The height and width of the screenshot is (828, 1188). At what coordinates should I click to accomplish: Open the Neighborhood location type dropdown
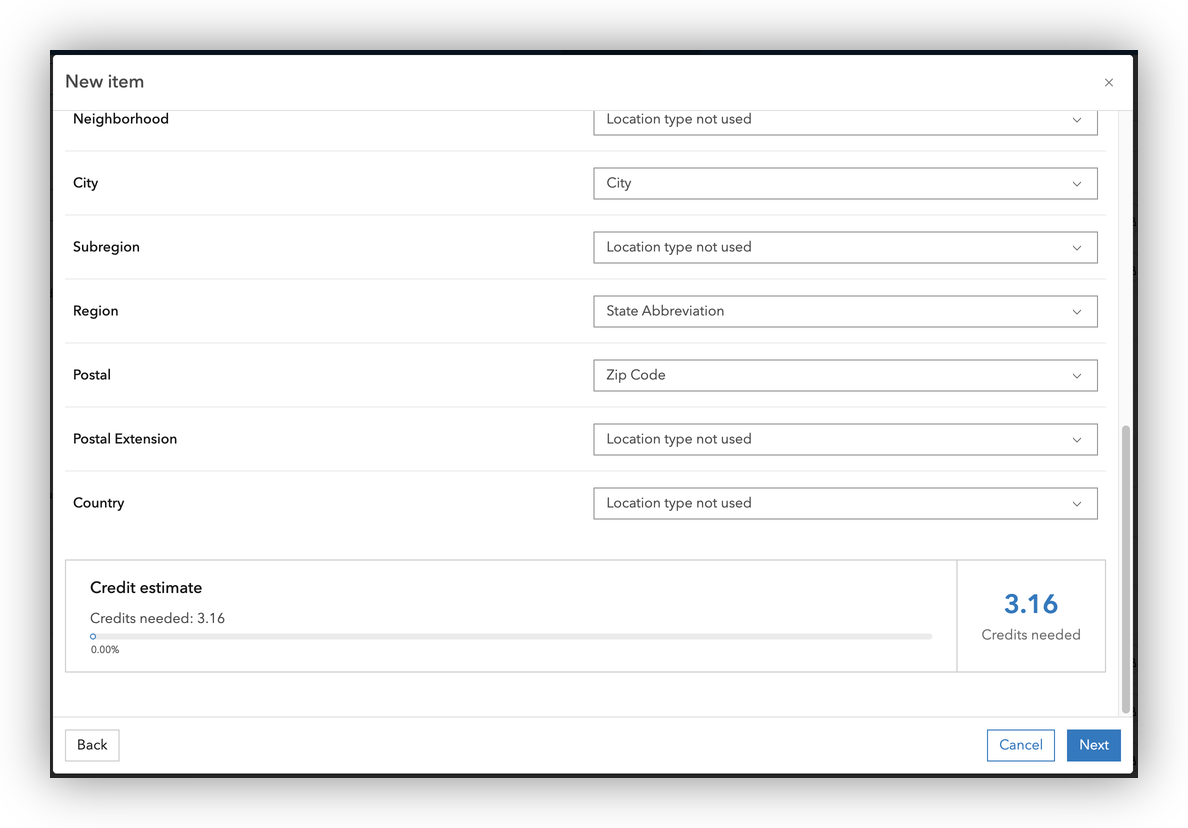(x=844, y=120)
